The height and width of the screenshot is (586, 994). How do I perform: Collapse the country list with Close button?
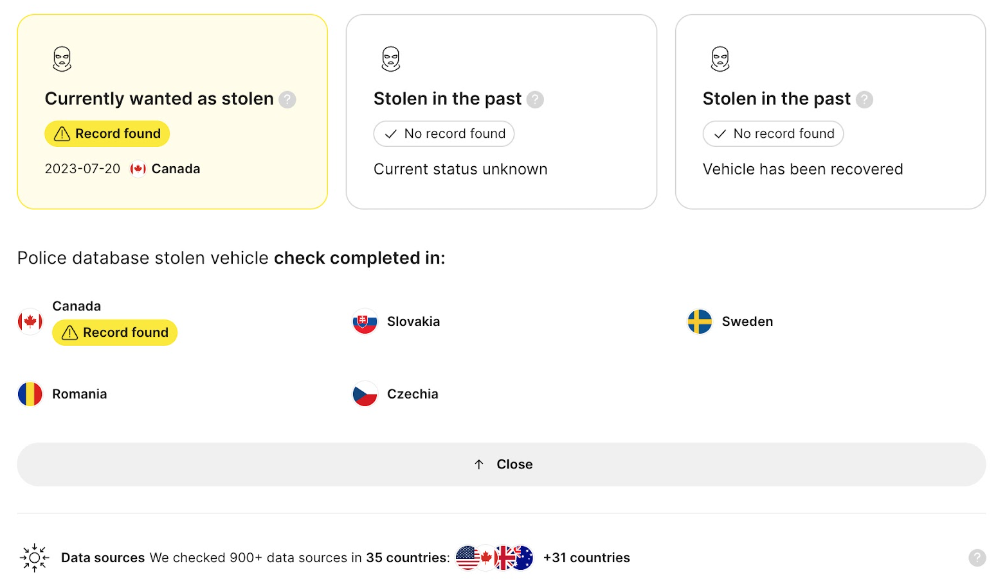pyautogui.click(x=501, y=464)
